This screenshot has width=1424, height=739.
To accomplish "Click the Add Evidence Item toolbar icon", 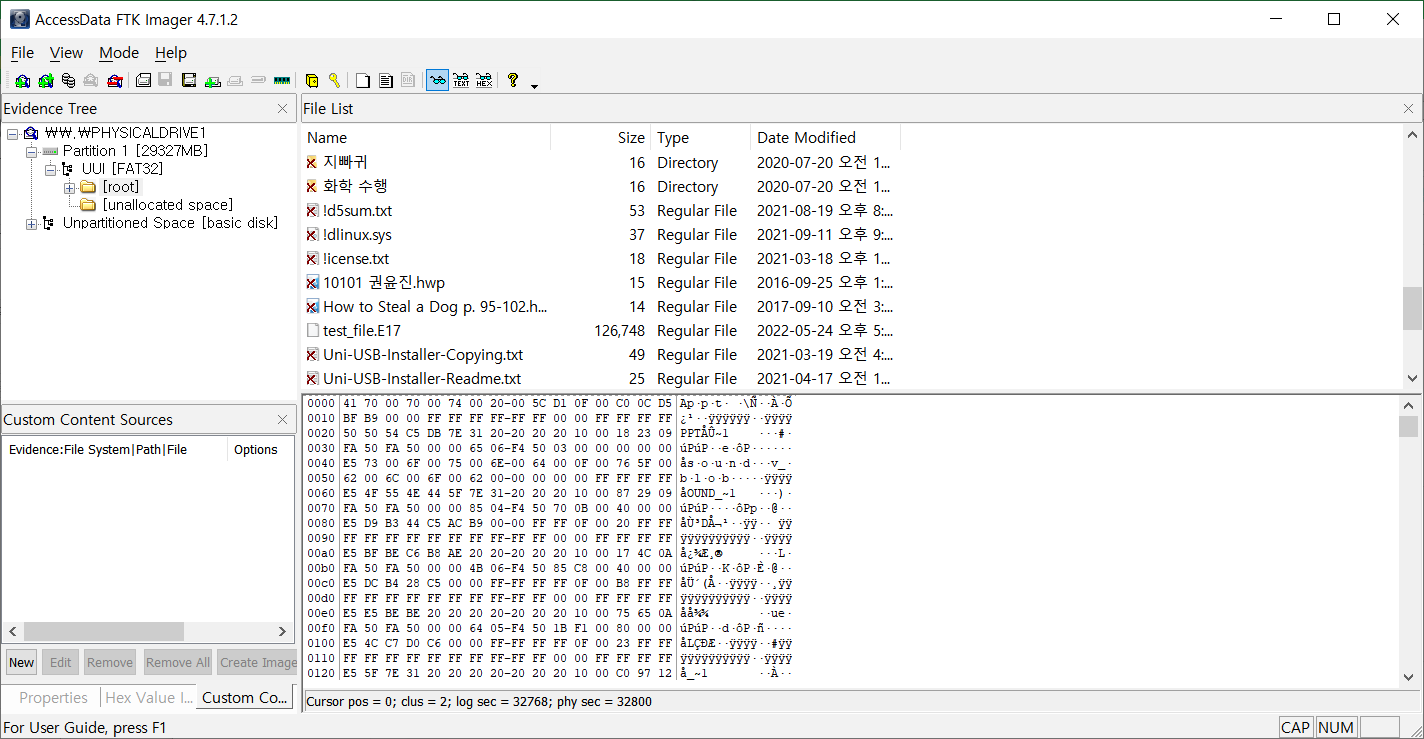I will (23, 80).
